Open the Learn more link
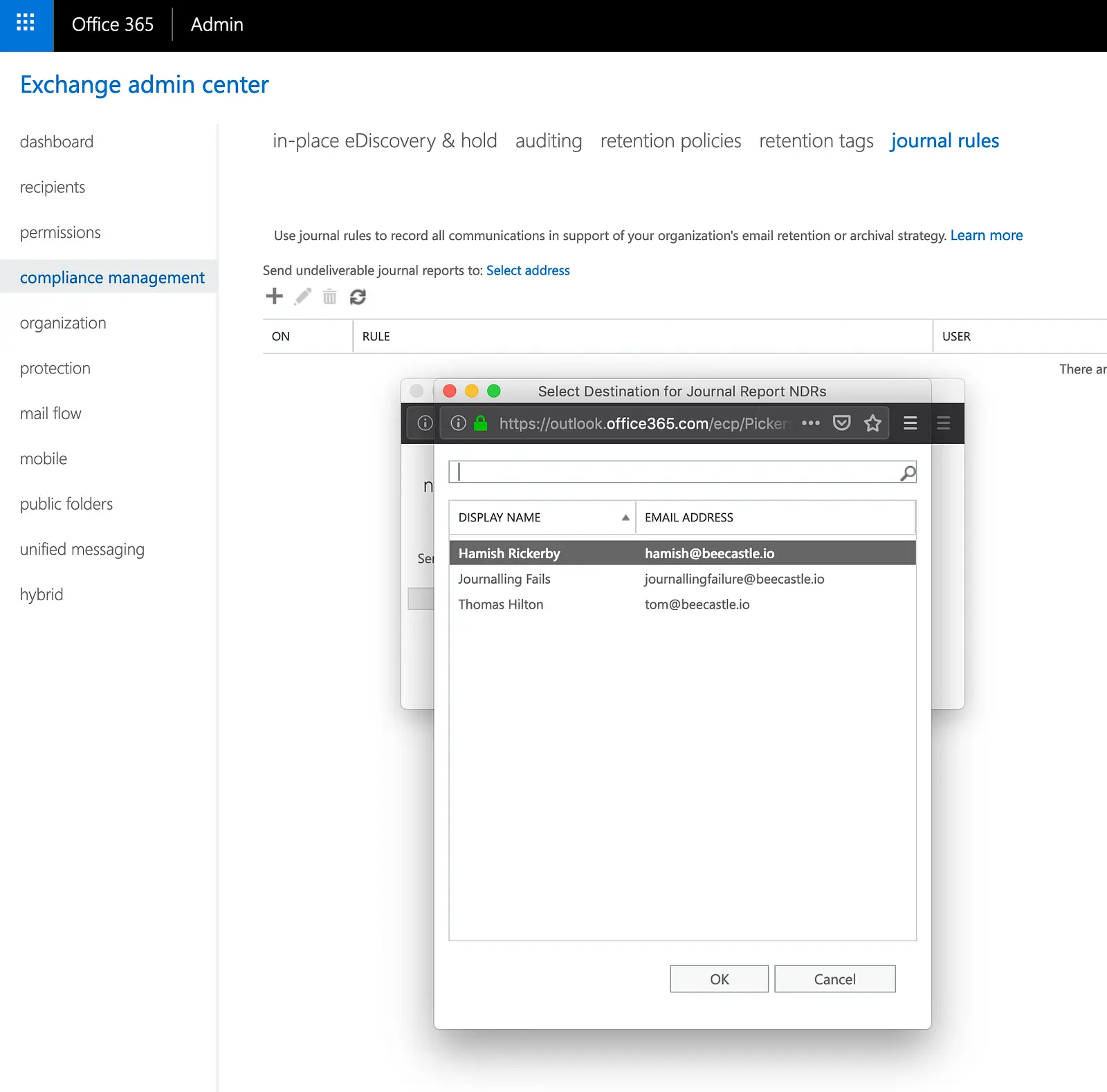 (x=987, y=235)
